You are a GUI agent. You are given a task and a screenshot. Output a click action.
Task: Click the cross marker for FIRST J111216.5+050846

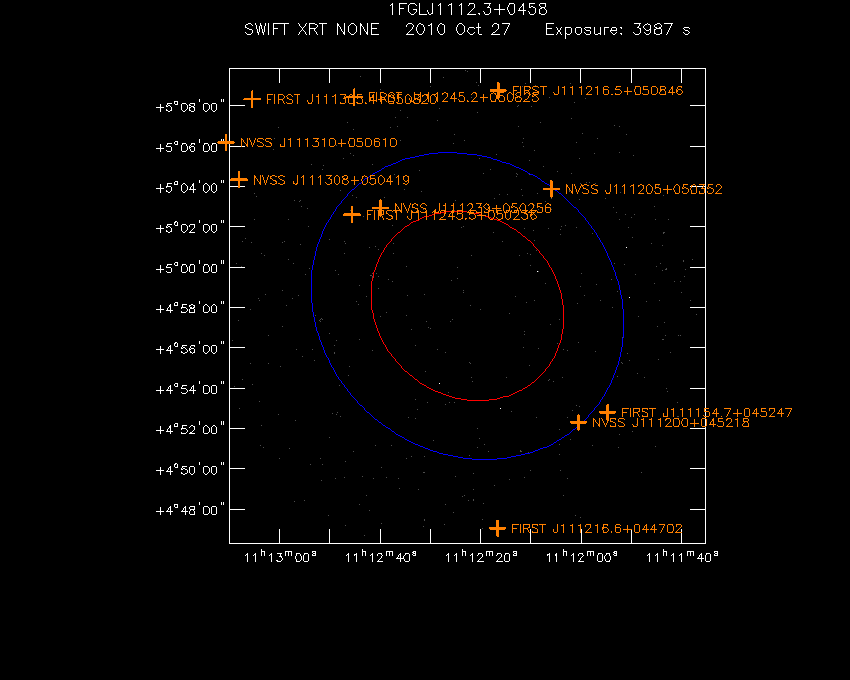[x=498, y=91]
